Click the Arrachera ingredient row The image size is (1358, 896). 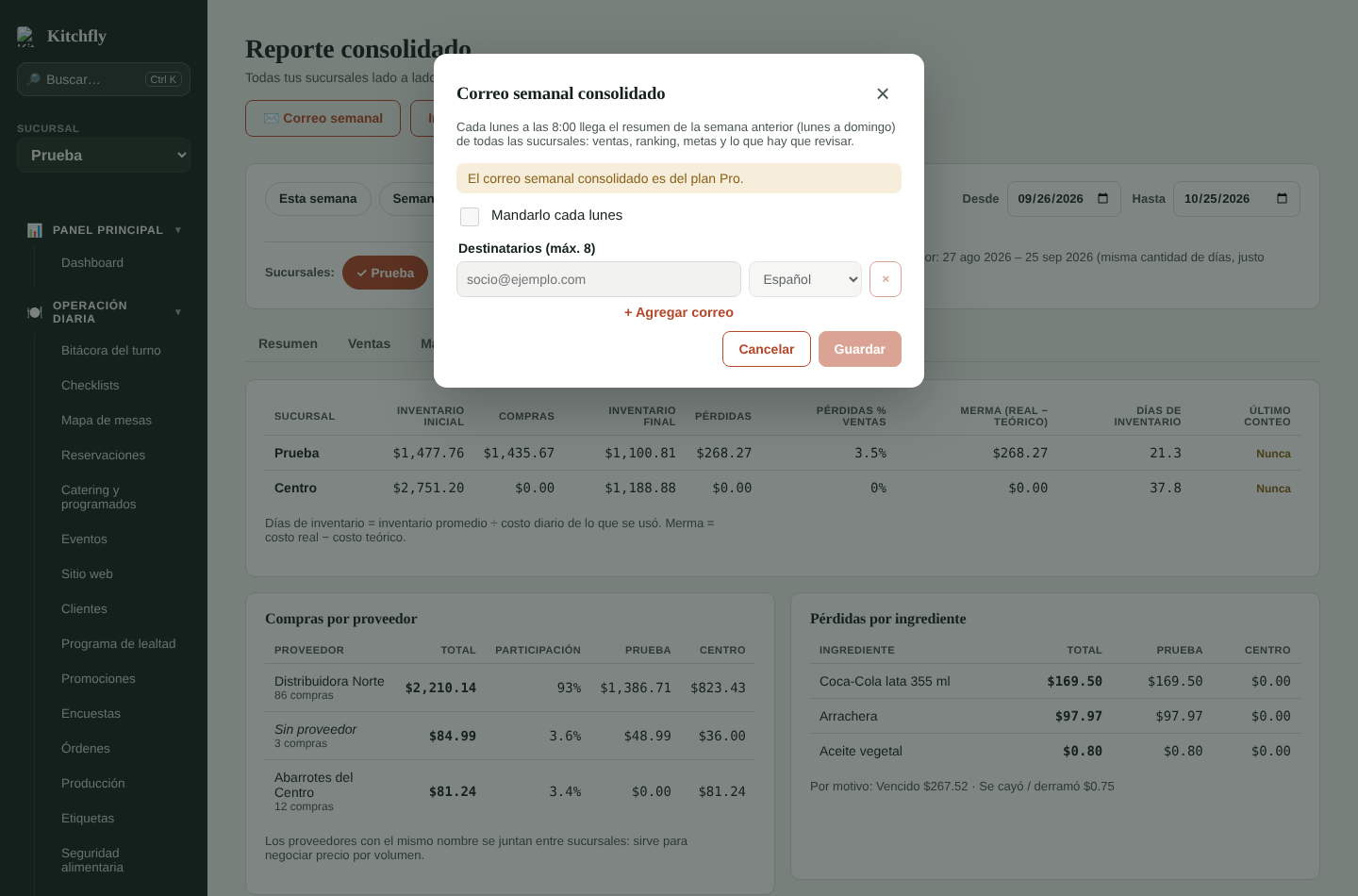pos(1054,716)
